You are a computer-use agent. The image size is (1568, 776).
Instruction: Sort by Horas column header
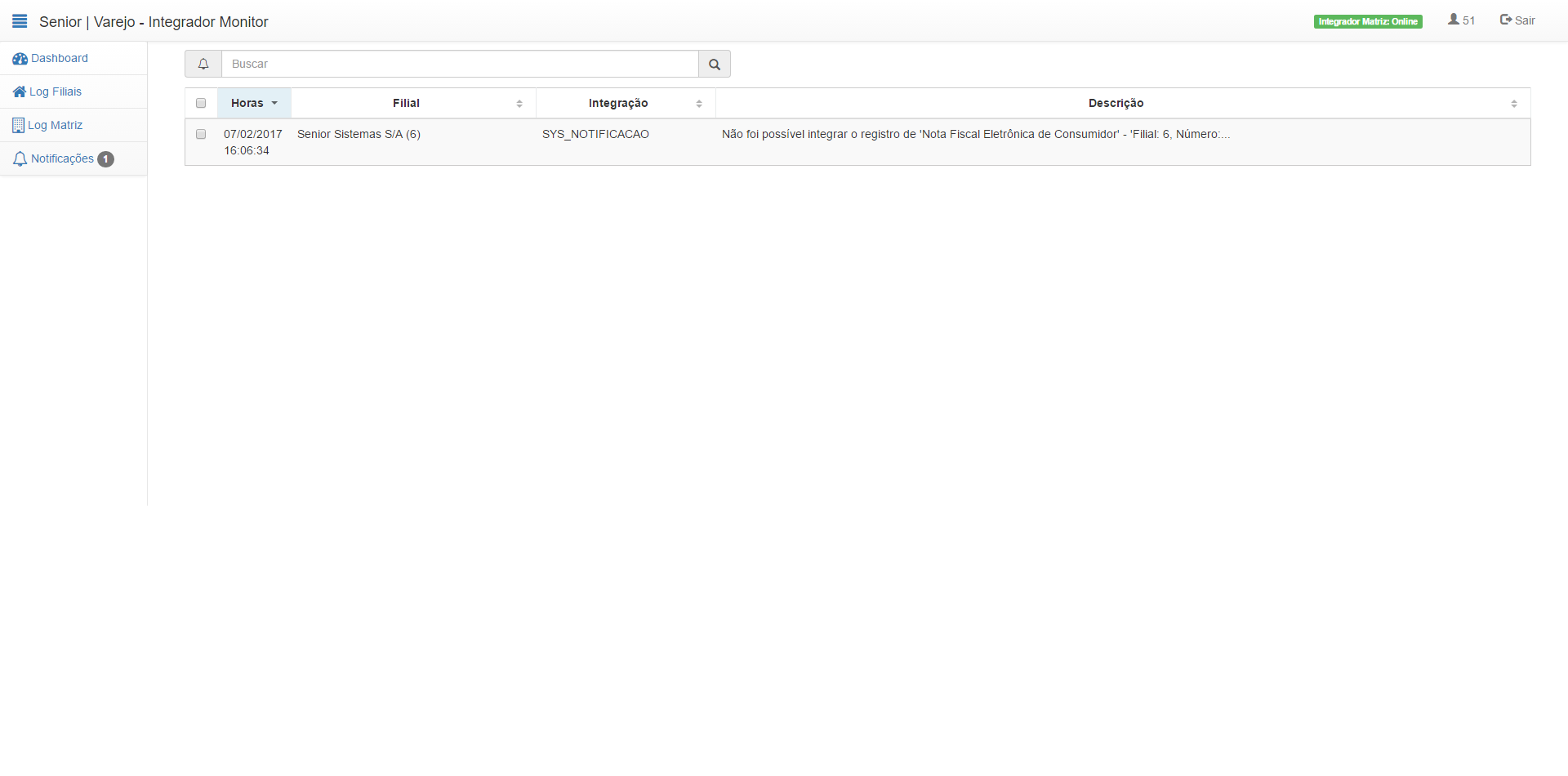point(254,103)
